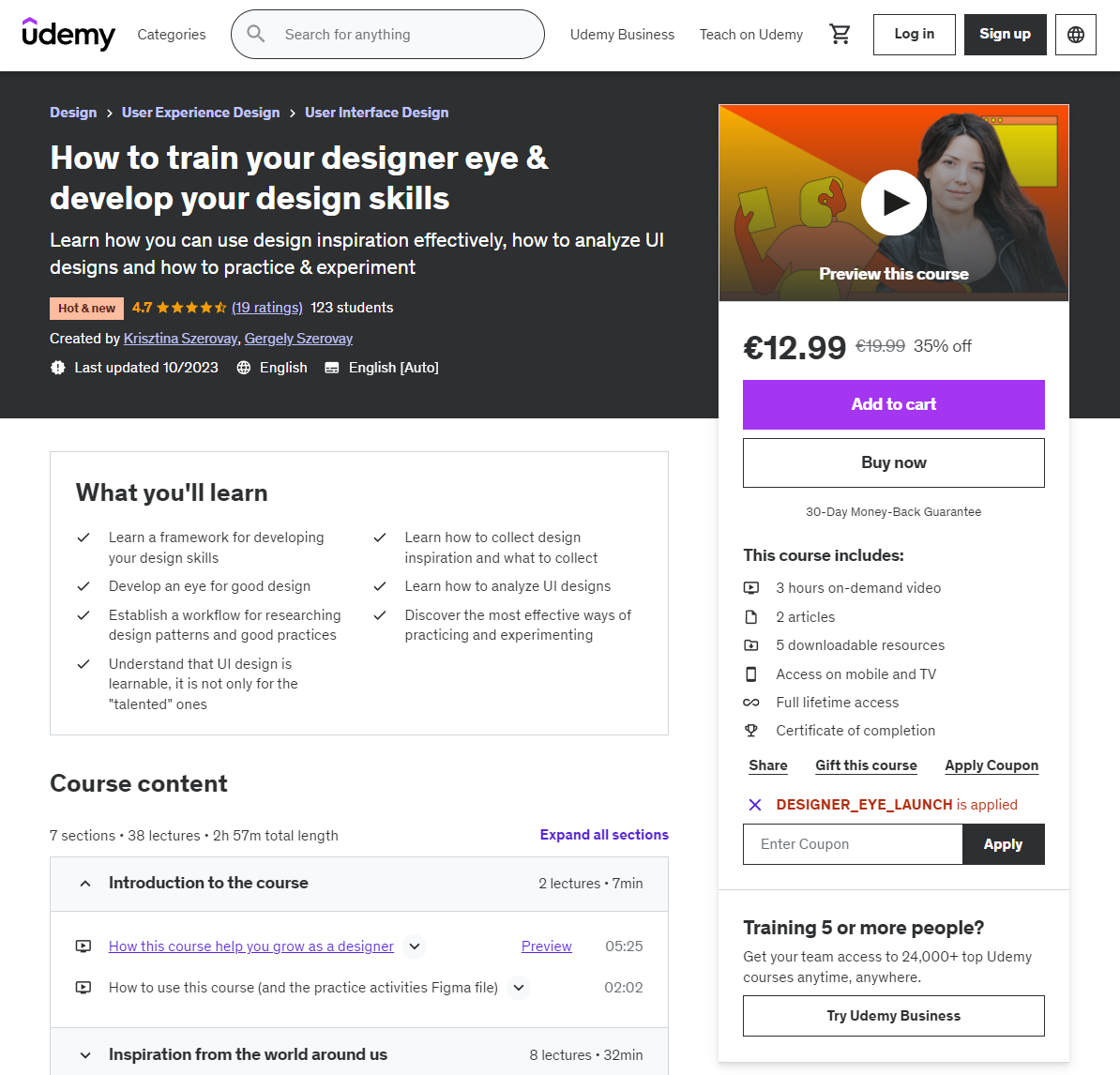Click the Share link

coord(768,765)
